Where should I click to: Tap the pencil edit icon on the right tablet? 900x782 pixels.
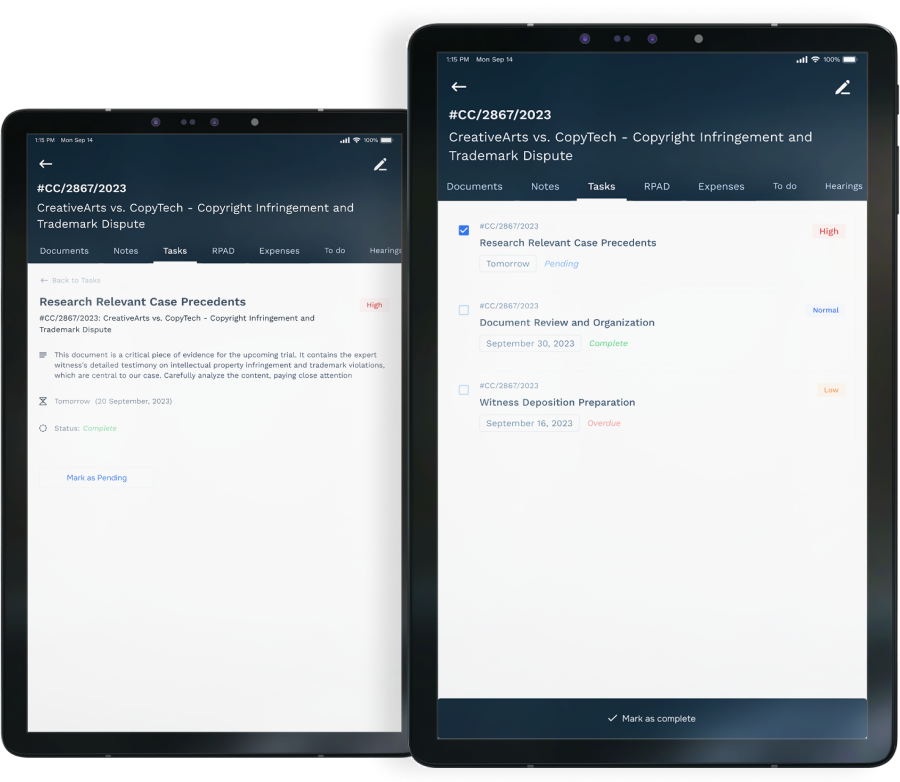pyautogui.click(x=842, y=87)
